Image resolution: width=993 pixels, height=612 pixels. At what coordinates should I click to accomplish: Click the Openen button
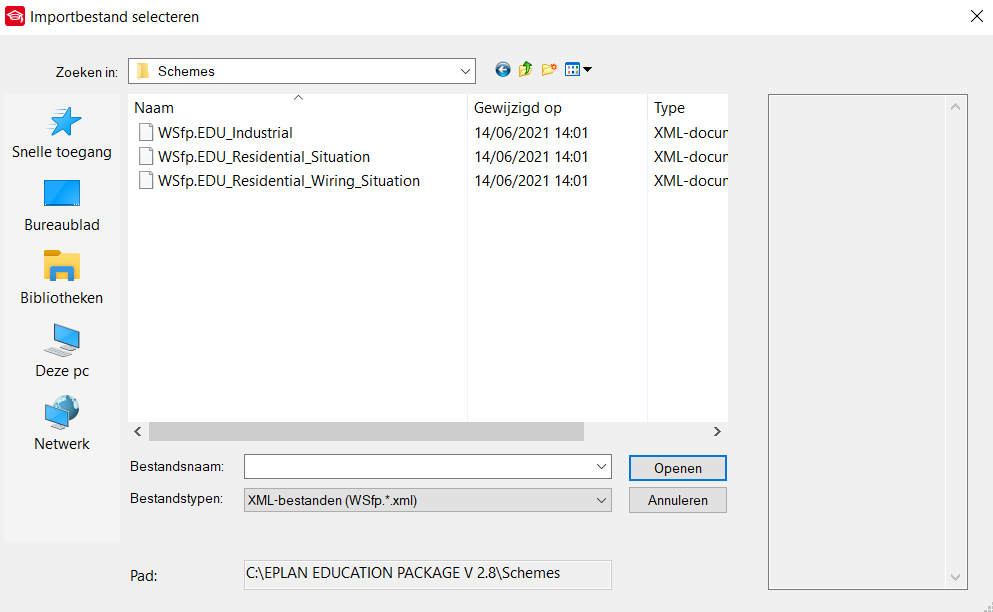pyautogui.click(x=678, y=468)
